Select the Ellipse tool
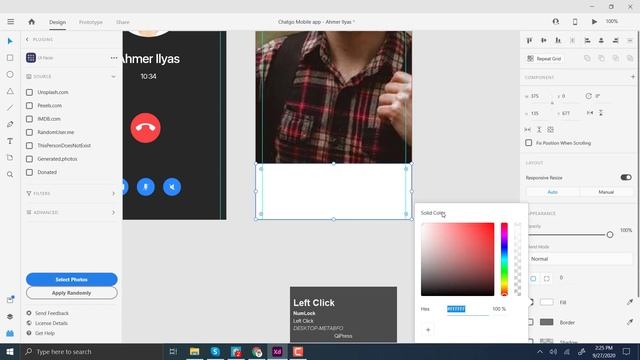 [10, 74]
